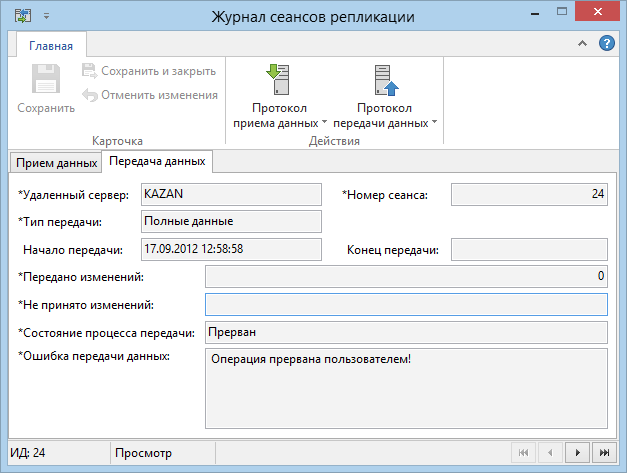The width and height of the screenshot is (627, 473).
Task: Open help with the question mark icon
Action: pos(607,43)
